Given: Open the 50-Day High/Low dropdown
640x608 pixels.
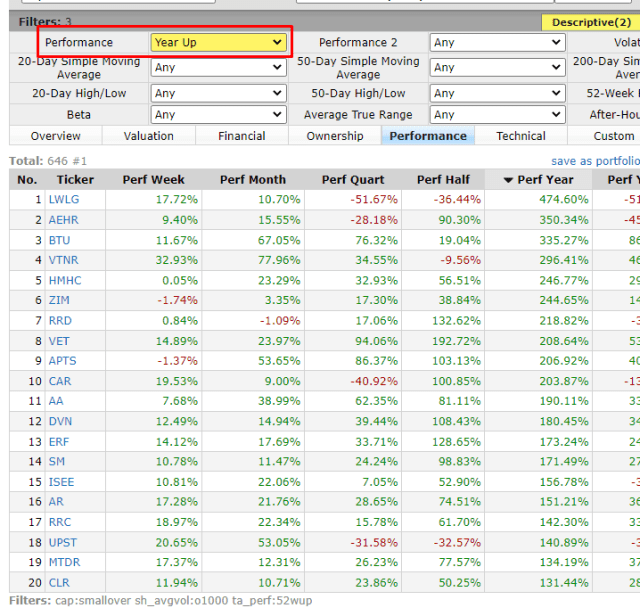Looking at the screenshot, I should tap(497, 93).
